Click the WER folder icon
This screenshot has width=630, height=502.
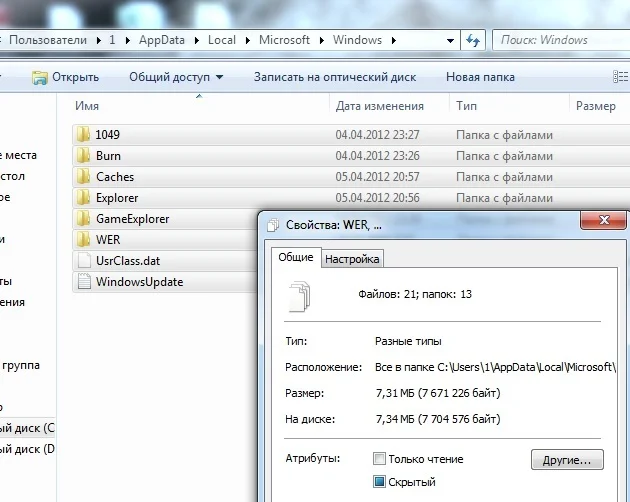pos(83,240)
